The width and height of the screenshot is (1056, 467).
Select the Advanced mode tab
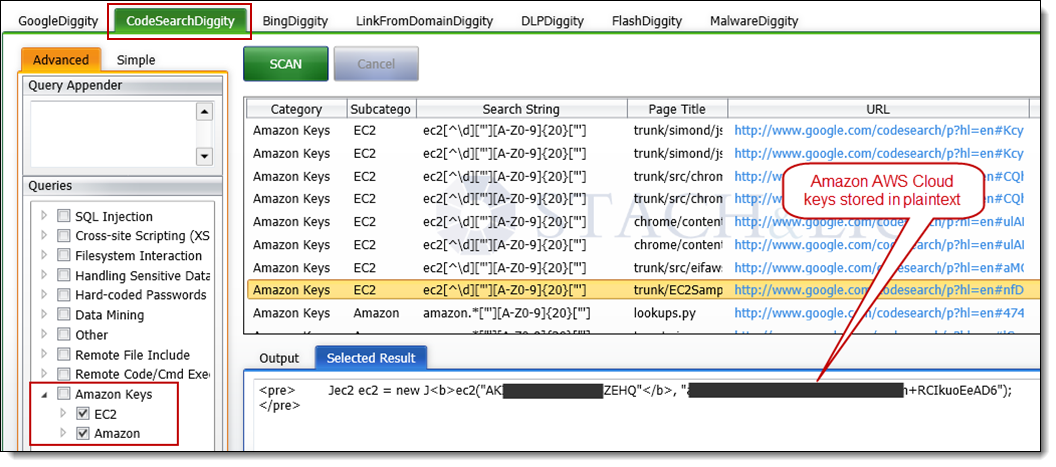click(61, 60)
